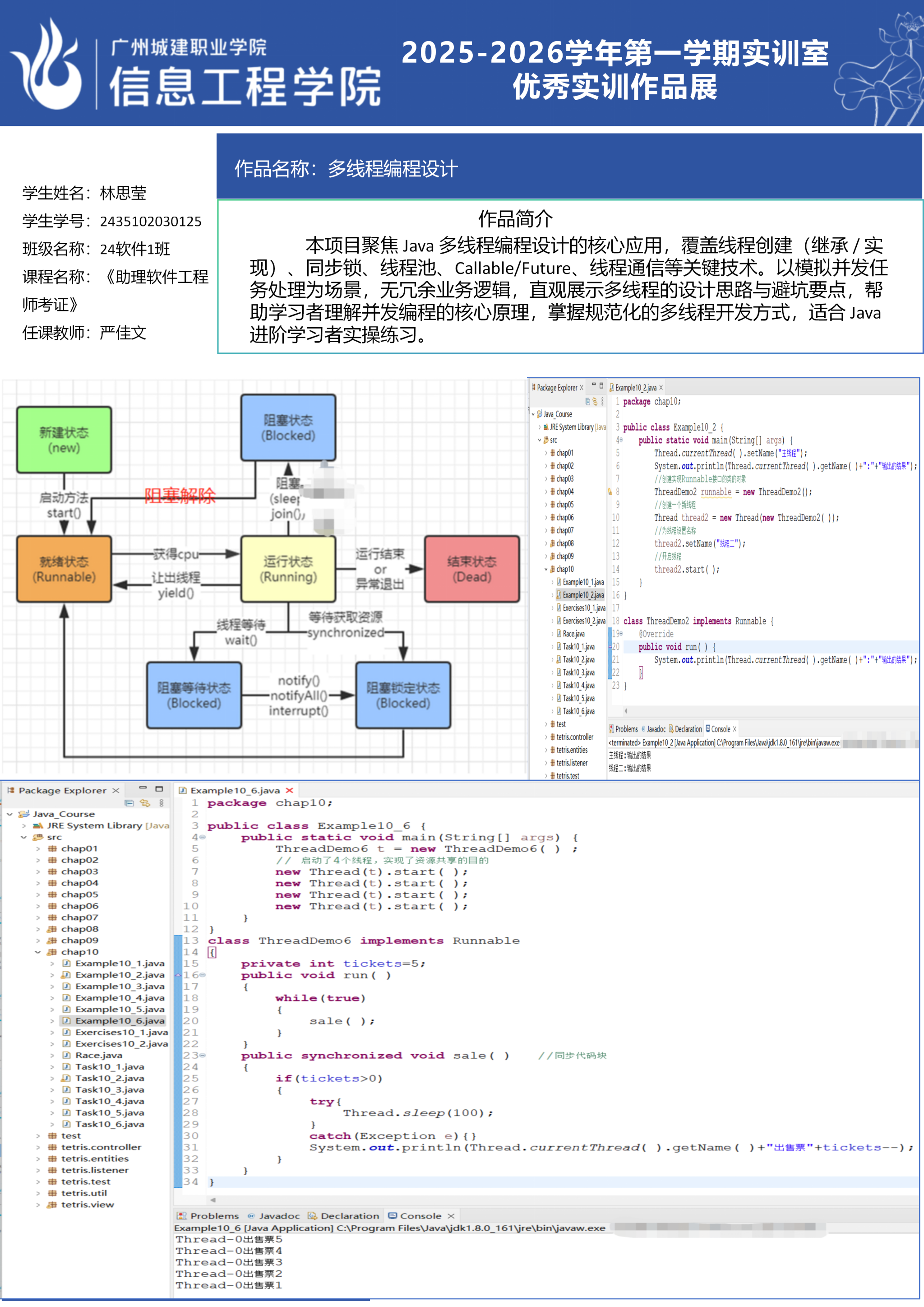Click the package icon beside tetris.view
The width and height of the screenshot is (924, 1307).
tap(52, 1205)
